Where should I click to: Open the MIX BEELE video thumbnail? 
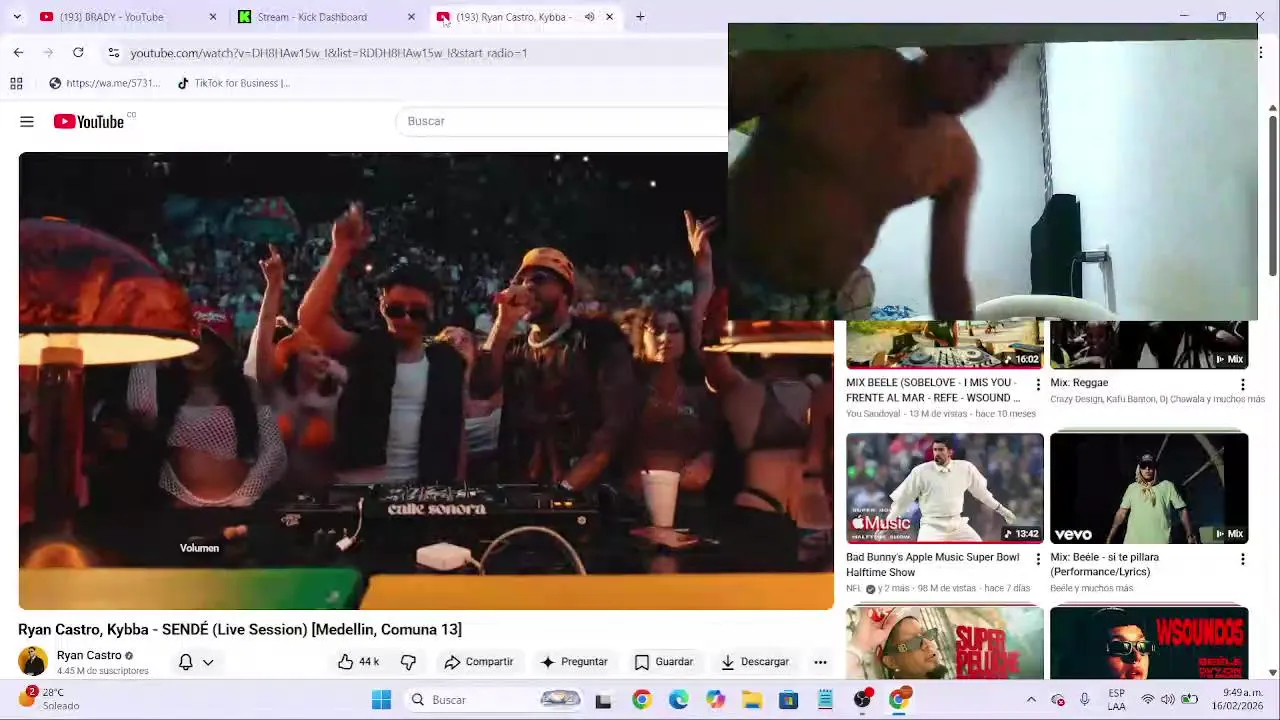pos(945,344)
